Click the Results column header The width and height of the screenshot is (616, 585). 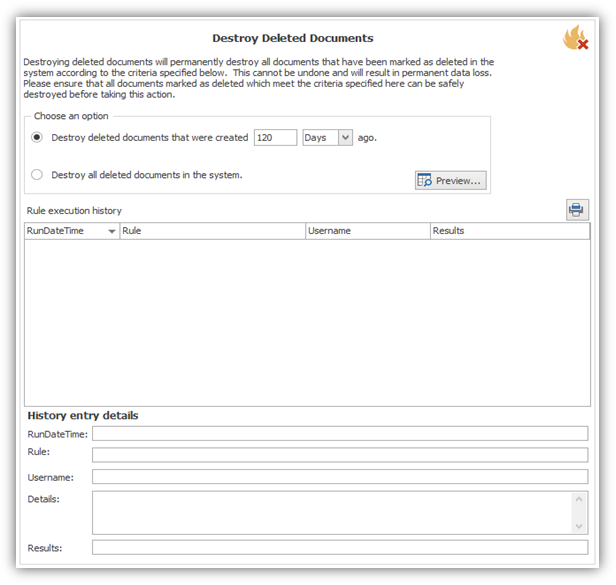click(510, 231)
